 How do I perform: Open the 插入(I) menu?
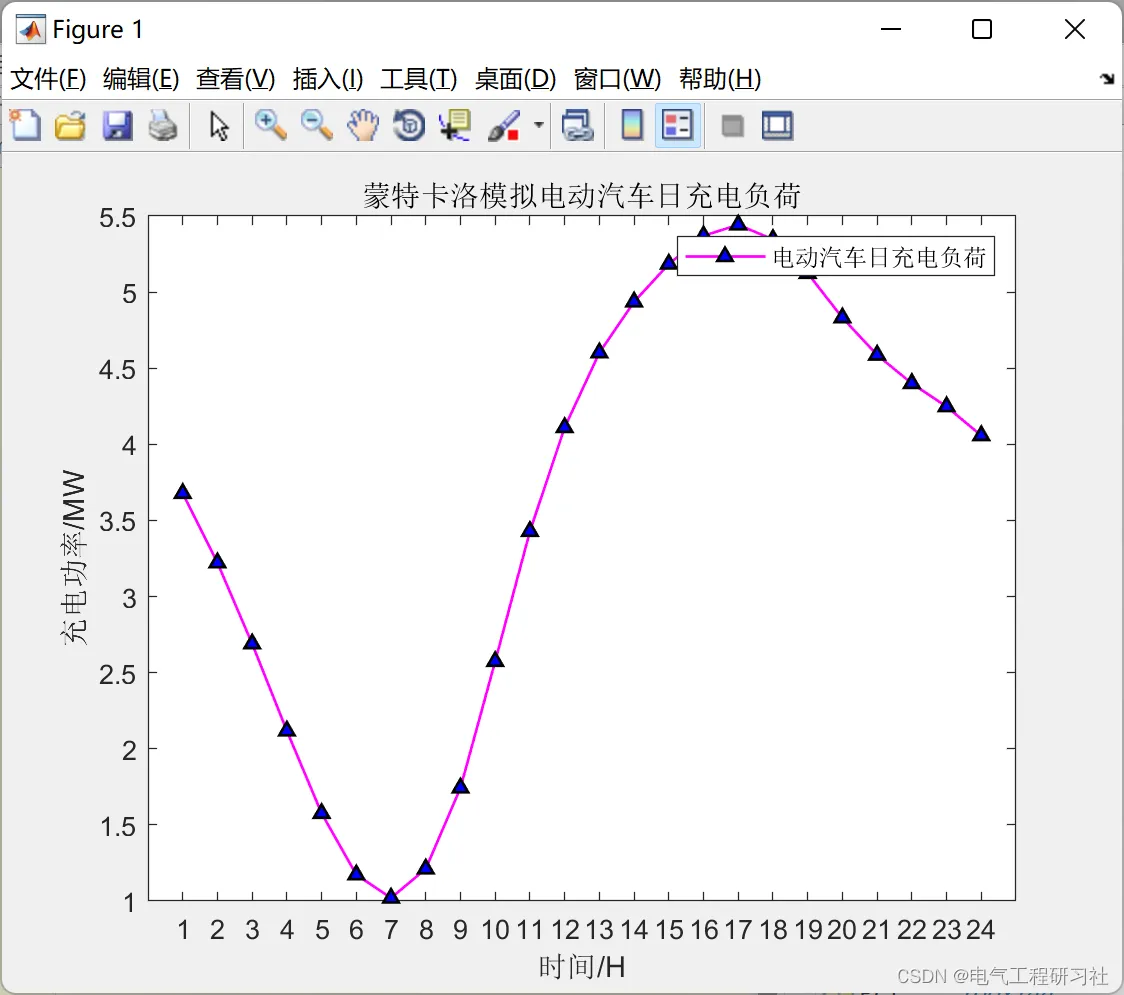point(328,79)
